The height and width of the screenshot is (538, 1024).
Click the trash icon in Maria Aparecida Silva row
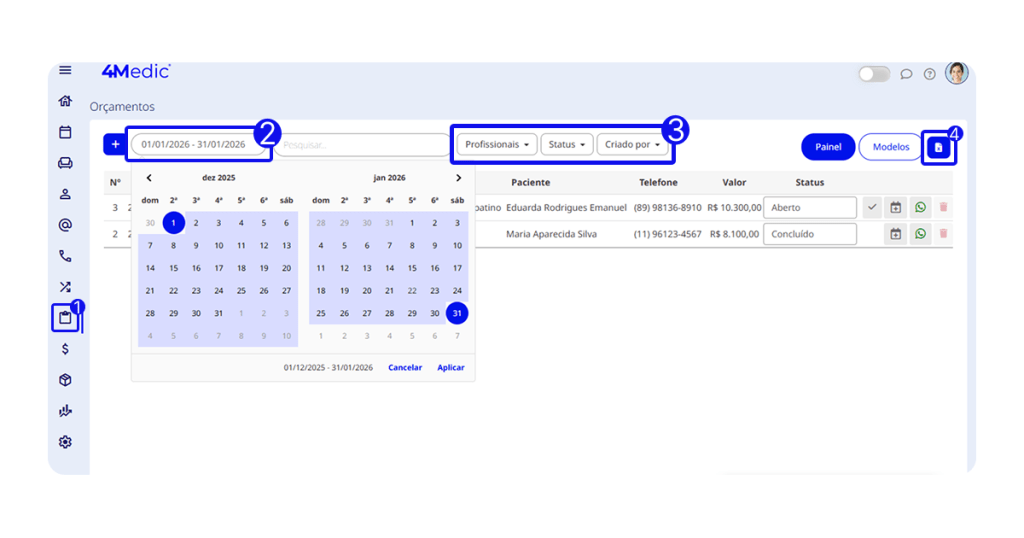point(943,234)
